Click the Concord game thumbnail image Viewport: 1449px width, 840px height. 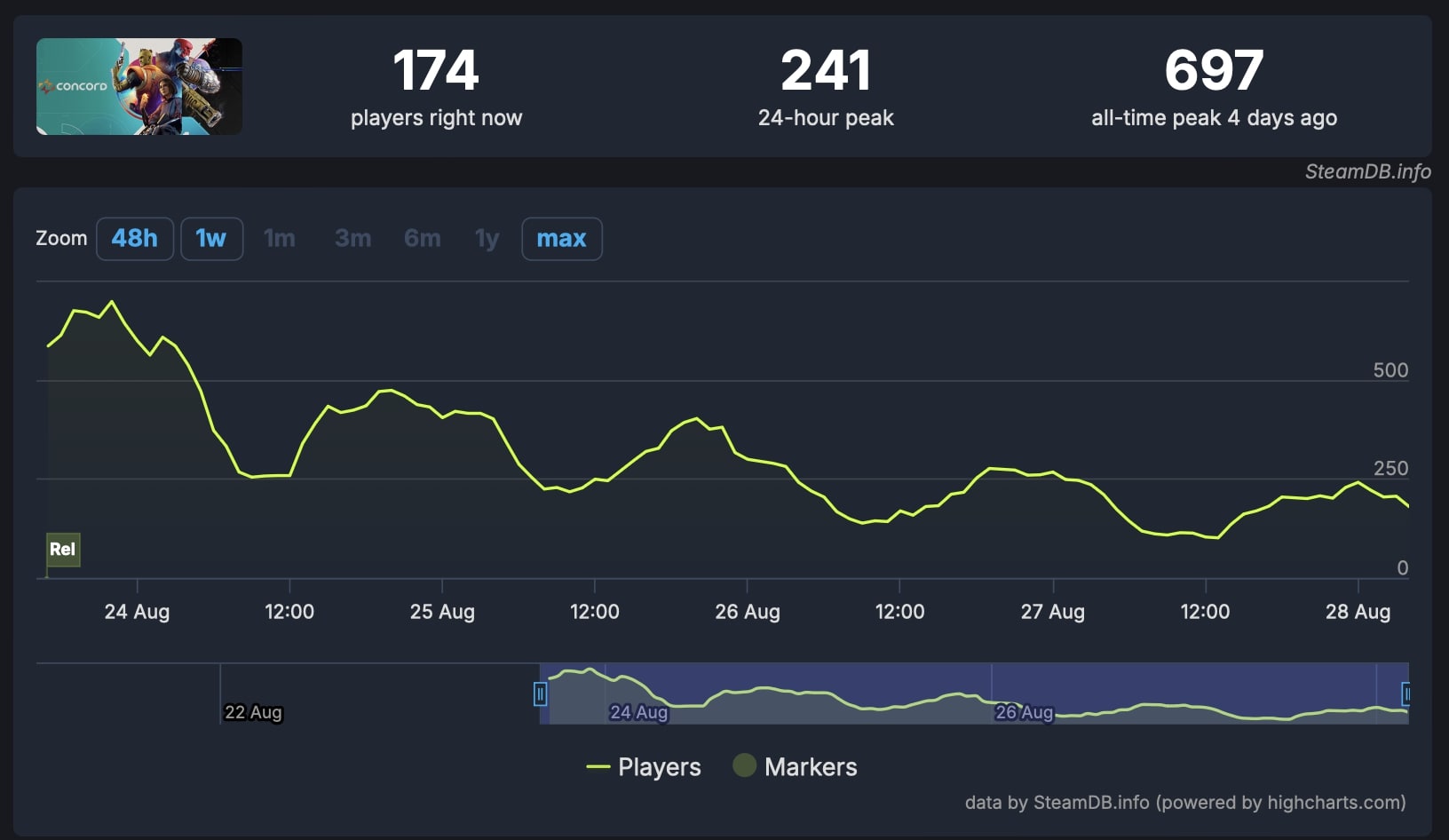[139, 86]
